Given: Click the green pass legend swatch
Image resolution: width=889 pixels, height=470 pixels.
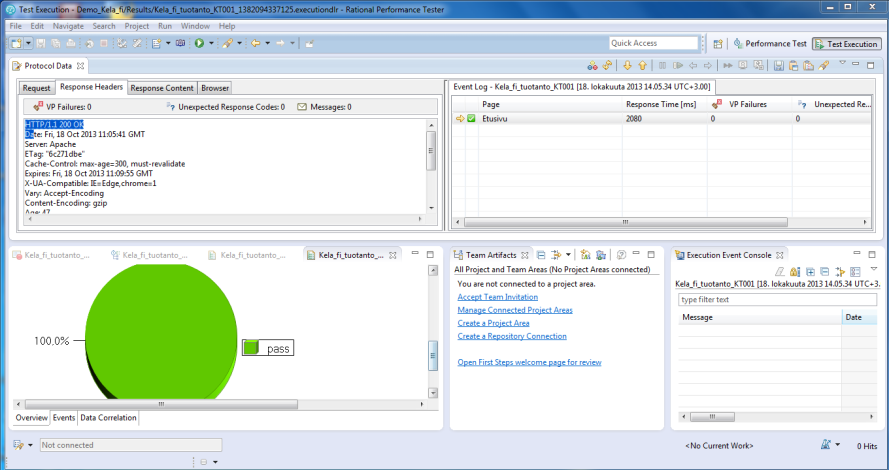Looking at the screenshot, I should pos(251,348).
